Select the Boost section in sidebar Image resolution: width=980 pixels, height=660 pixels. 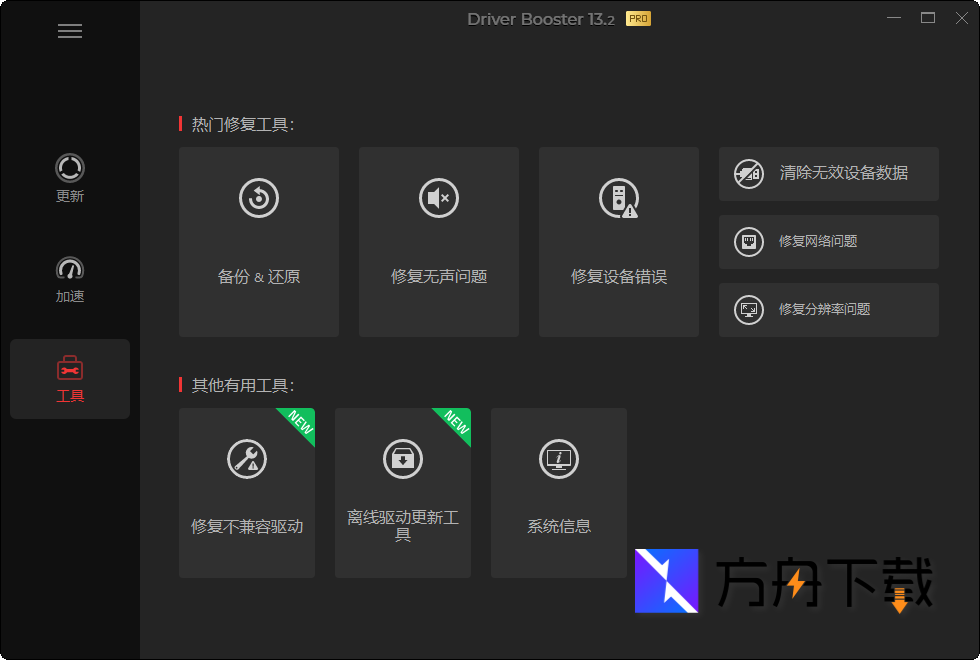pyautogui.click(x=69, y=278)
